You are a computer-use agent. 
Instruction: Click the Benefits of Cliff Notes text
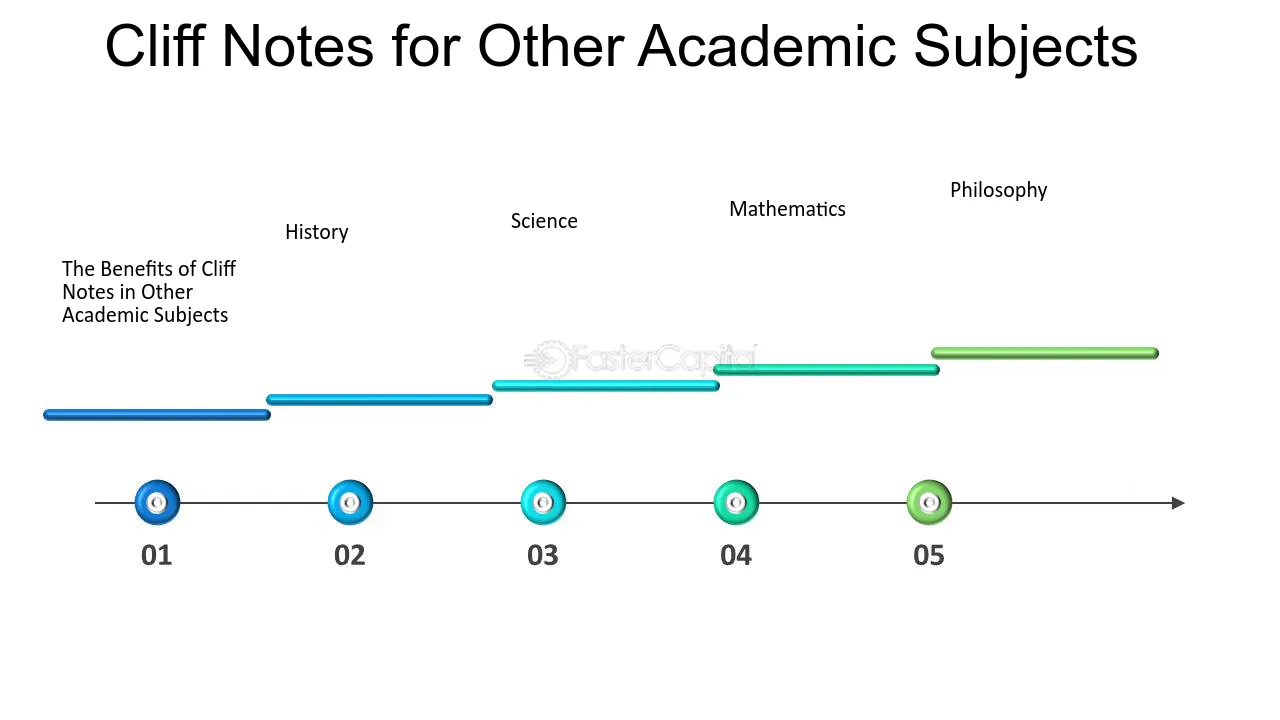point(149,292)
